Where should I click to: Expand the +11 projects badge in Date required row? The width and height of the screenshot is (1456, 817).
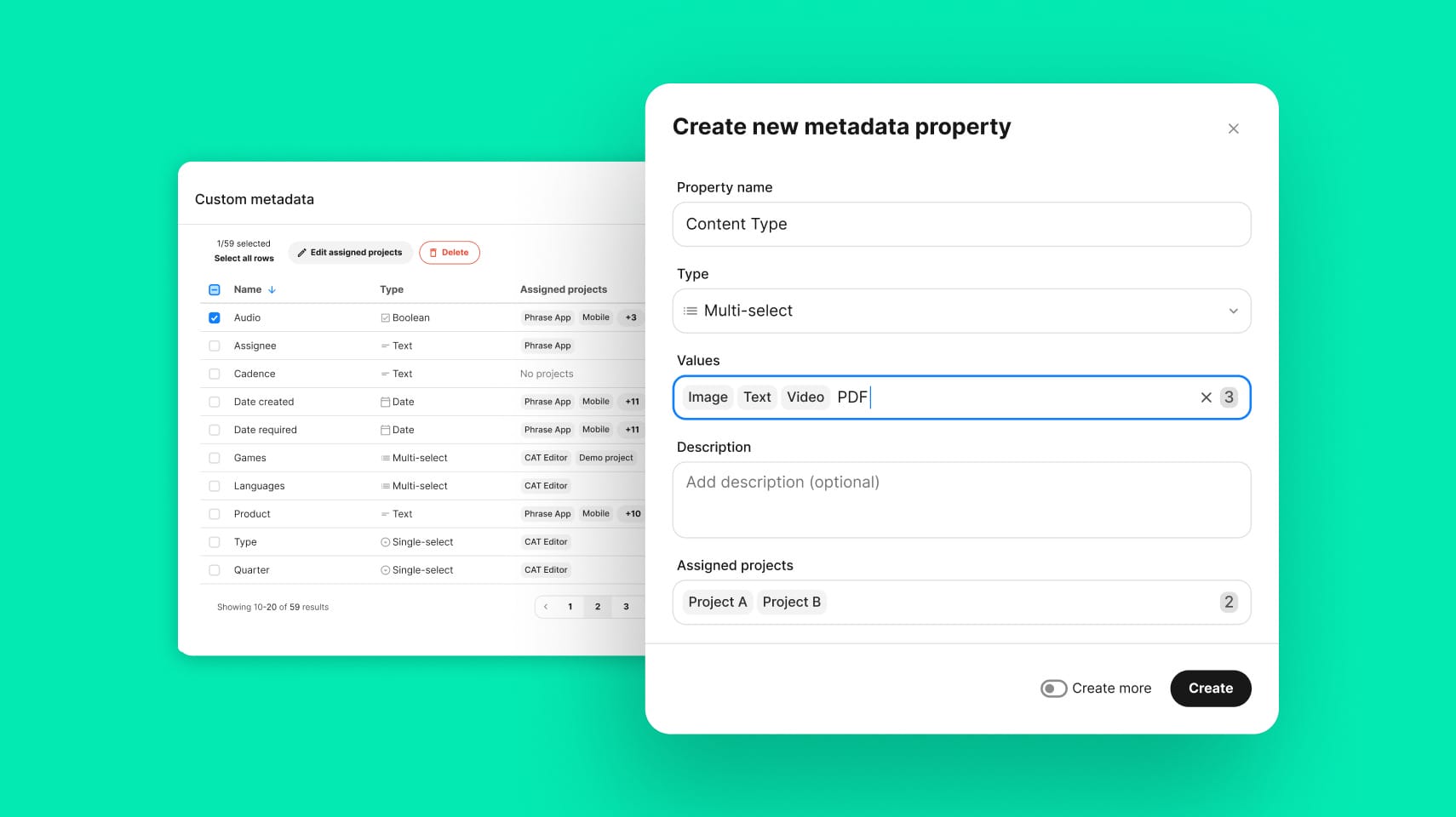coord(632,430)
